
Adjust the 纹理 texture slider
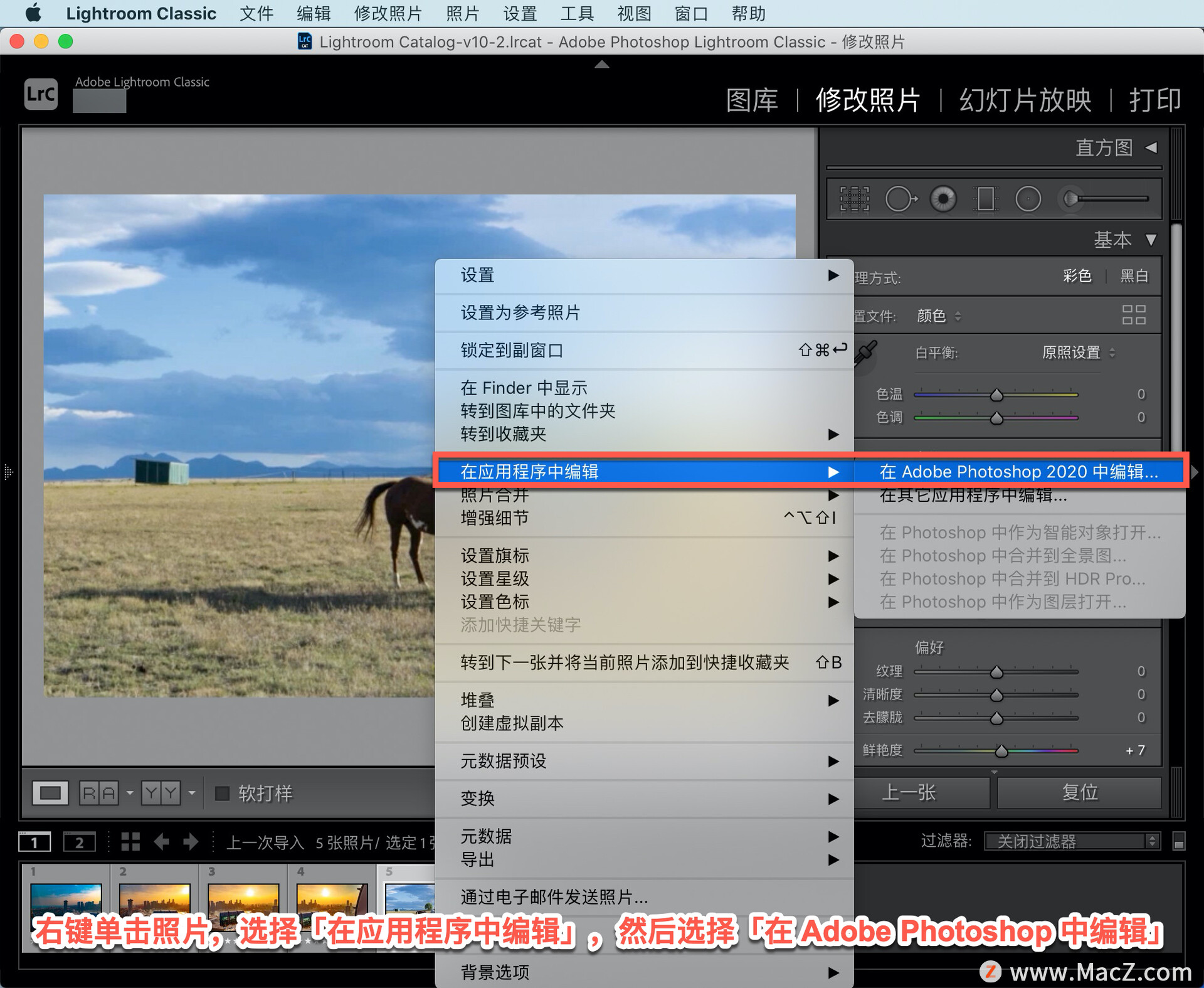(996, 672)
